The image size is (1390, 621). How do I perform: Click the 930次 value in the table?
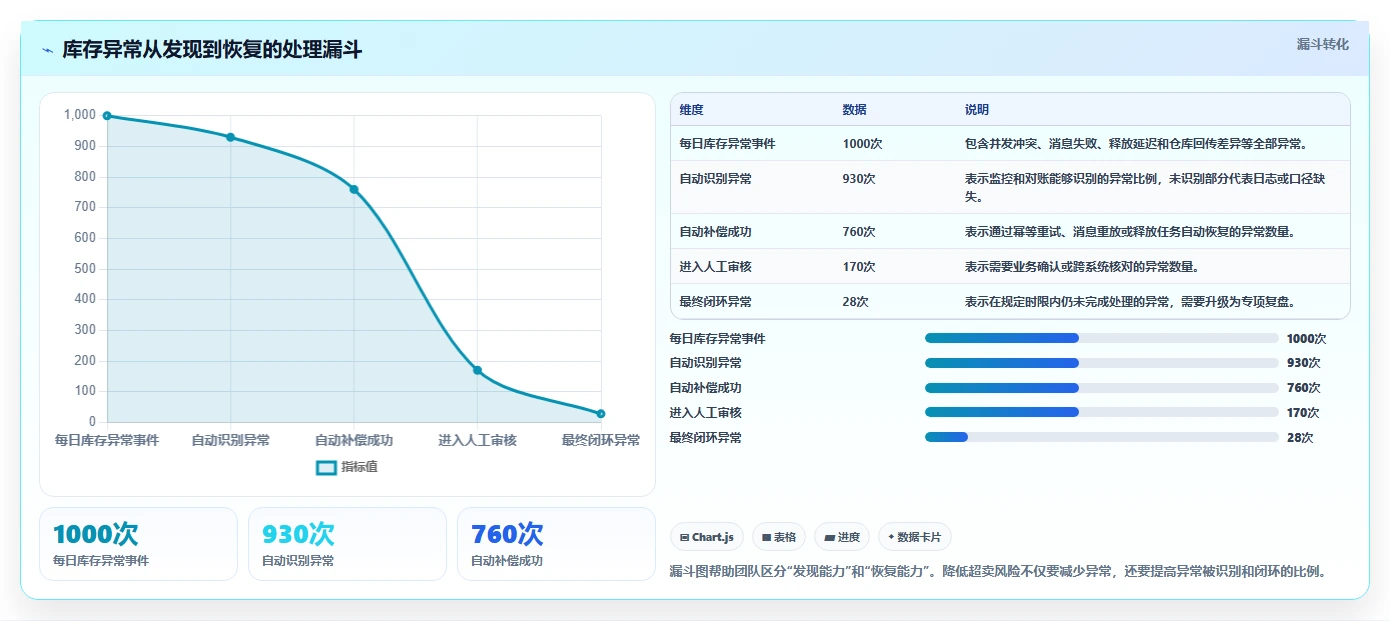click(859, 179)
